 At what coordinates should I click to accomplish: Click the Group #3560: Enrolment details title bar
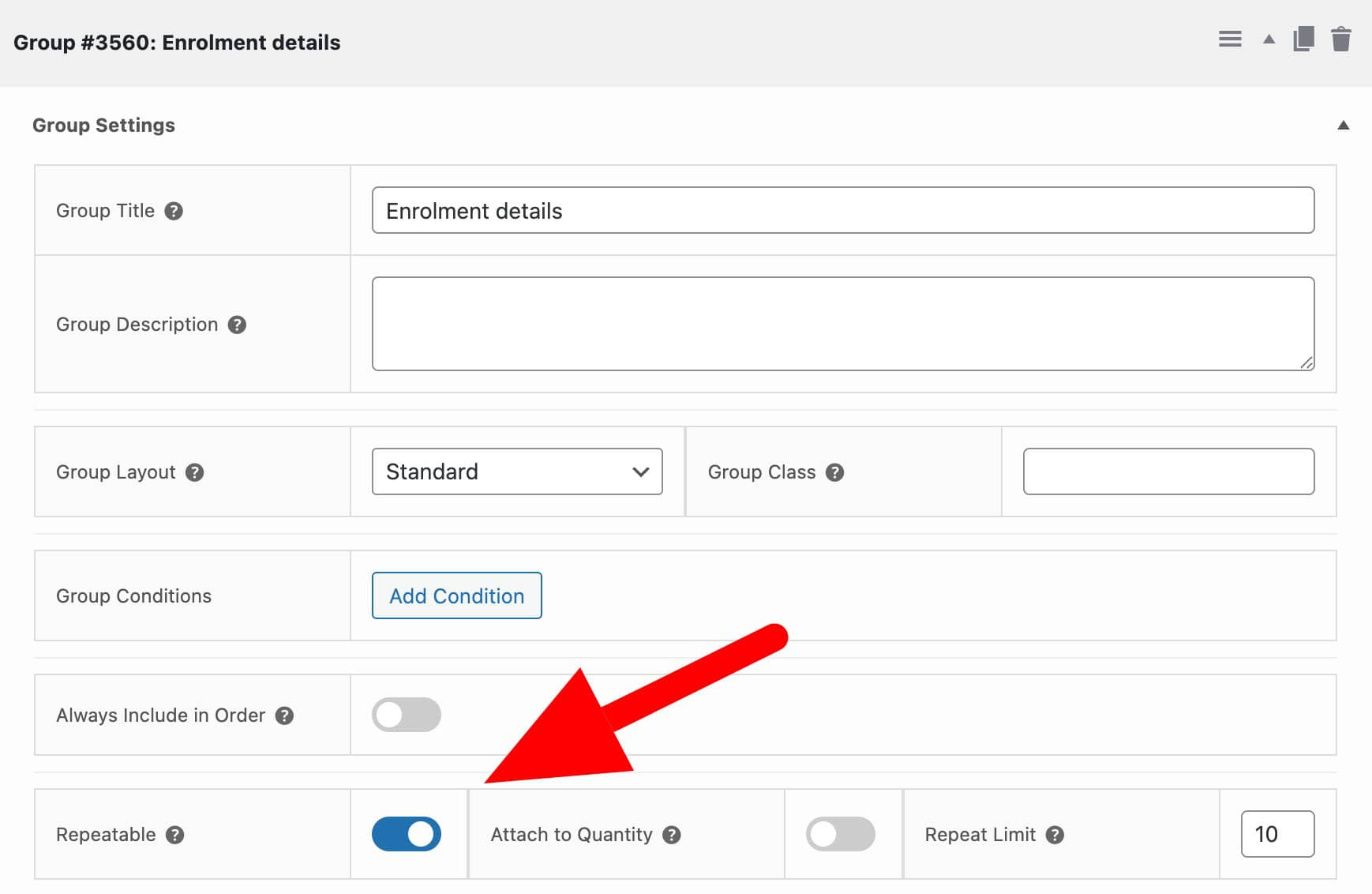(175, 43)
